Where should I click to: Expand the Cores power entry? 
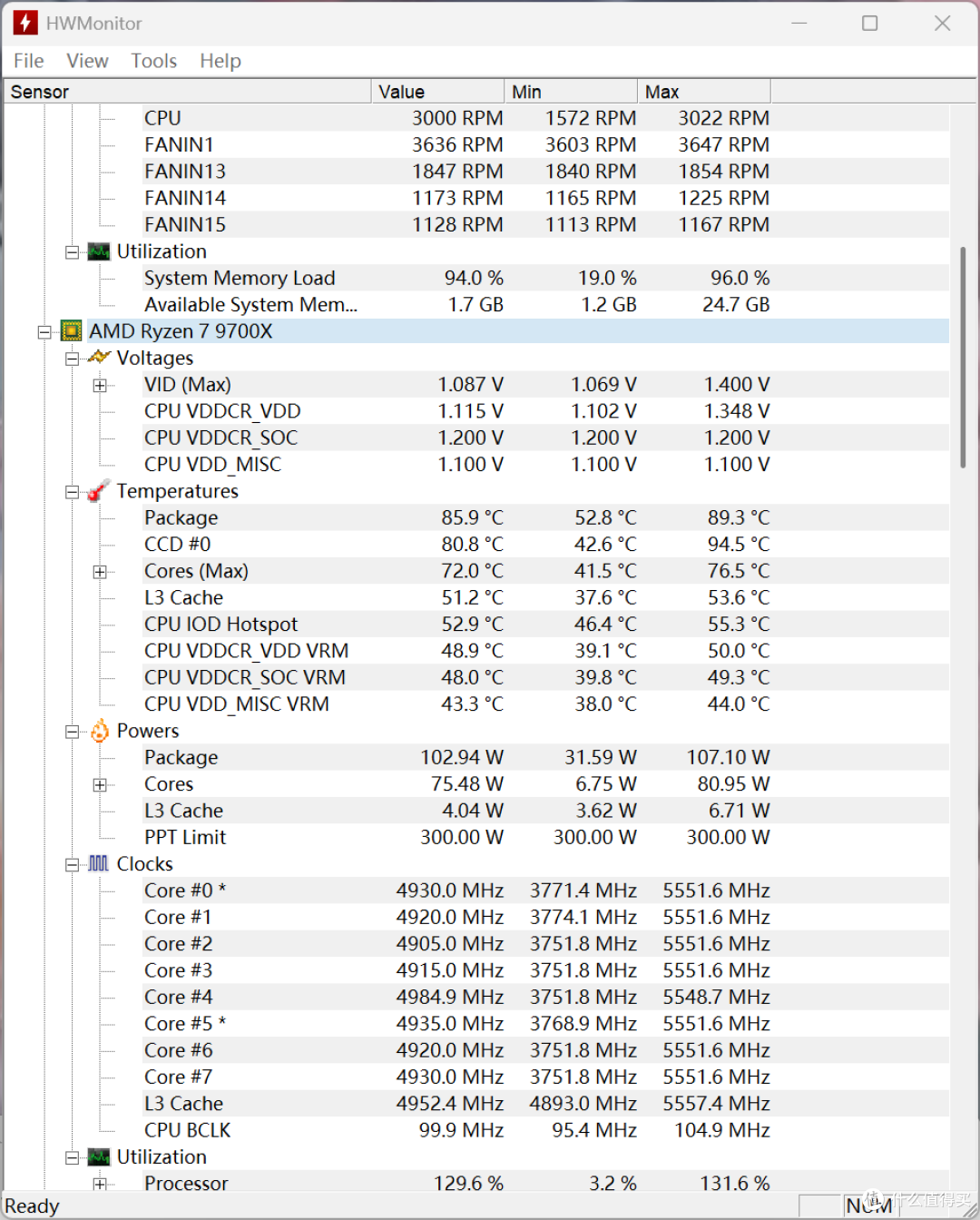pyautogui.click(x=100, y=785)
